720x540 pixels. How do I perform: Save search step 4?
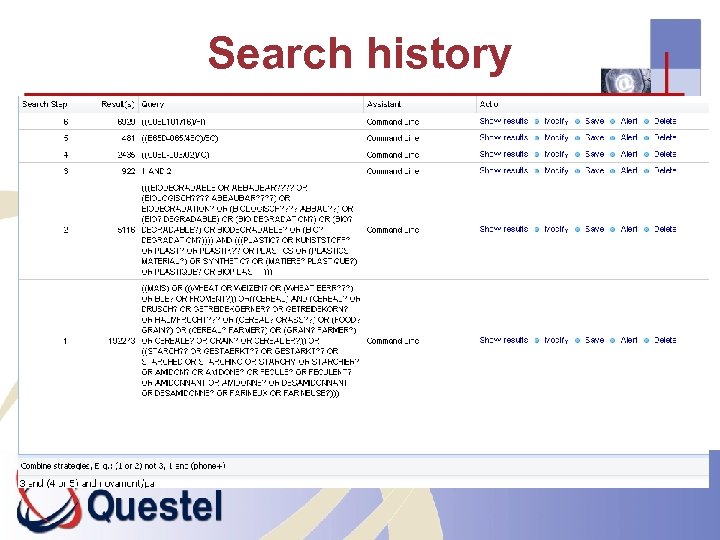pyautogui.click(x=595, y=154)
